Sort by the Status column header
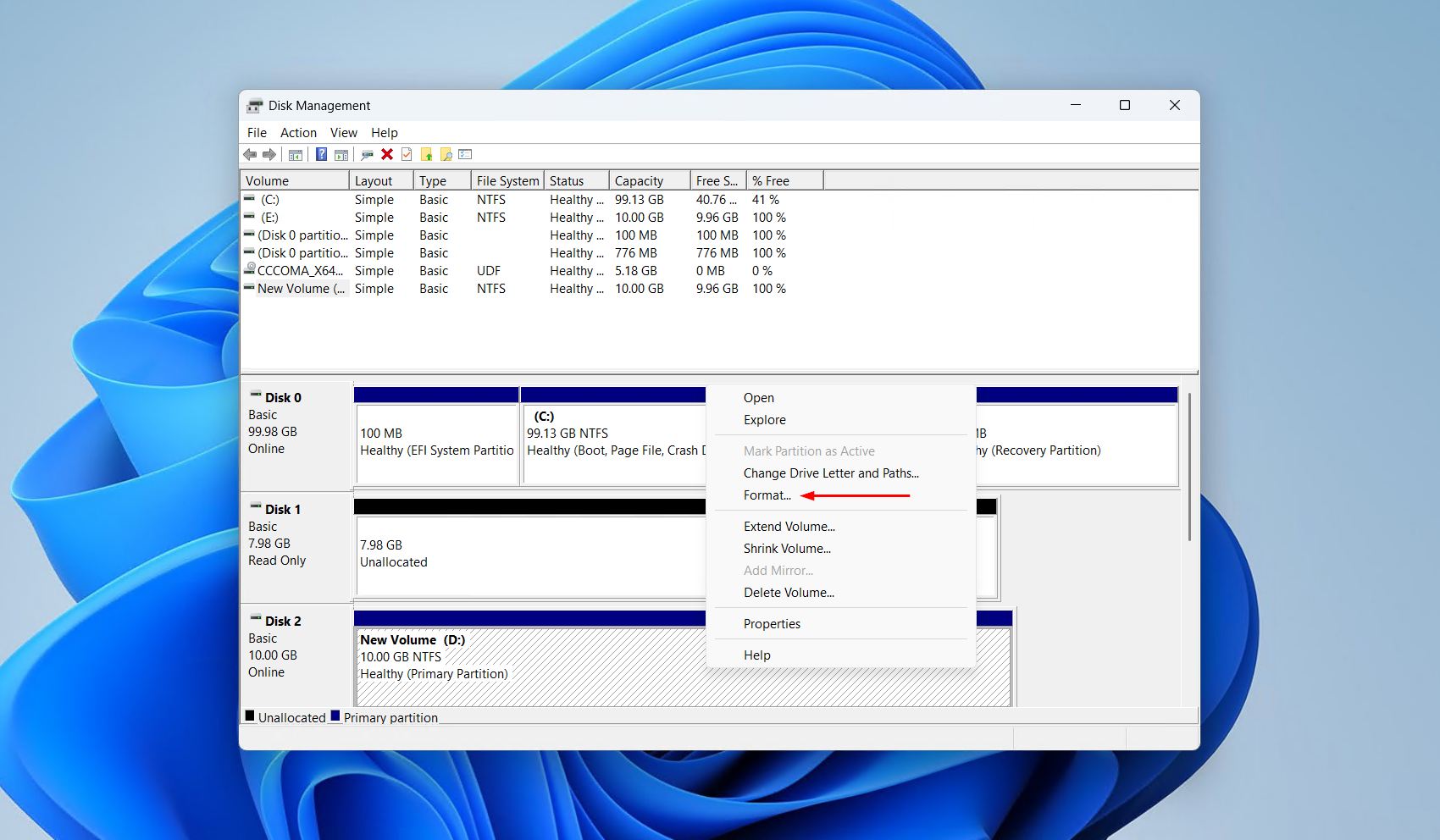 point(577,180)
